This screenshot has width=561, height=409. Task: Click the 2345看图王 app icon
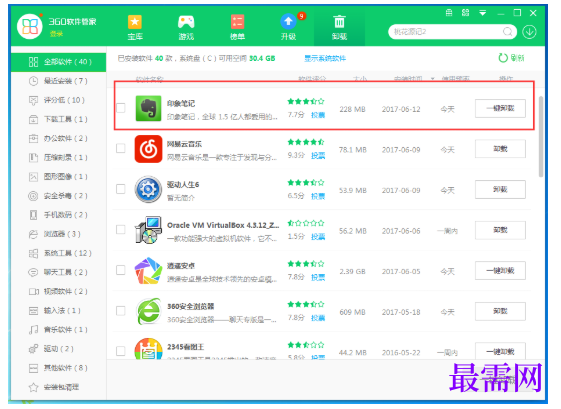(x=148, y=349)
